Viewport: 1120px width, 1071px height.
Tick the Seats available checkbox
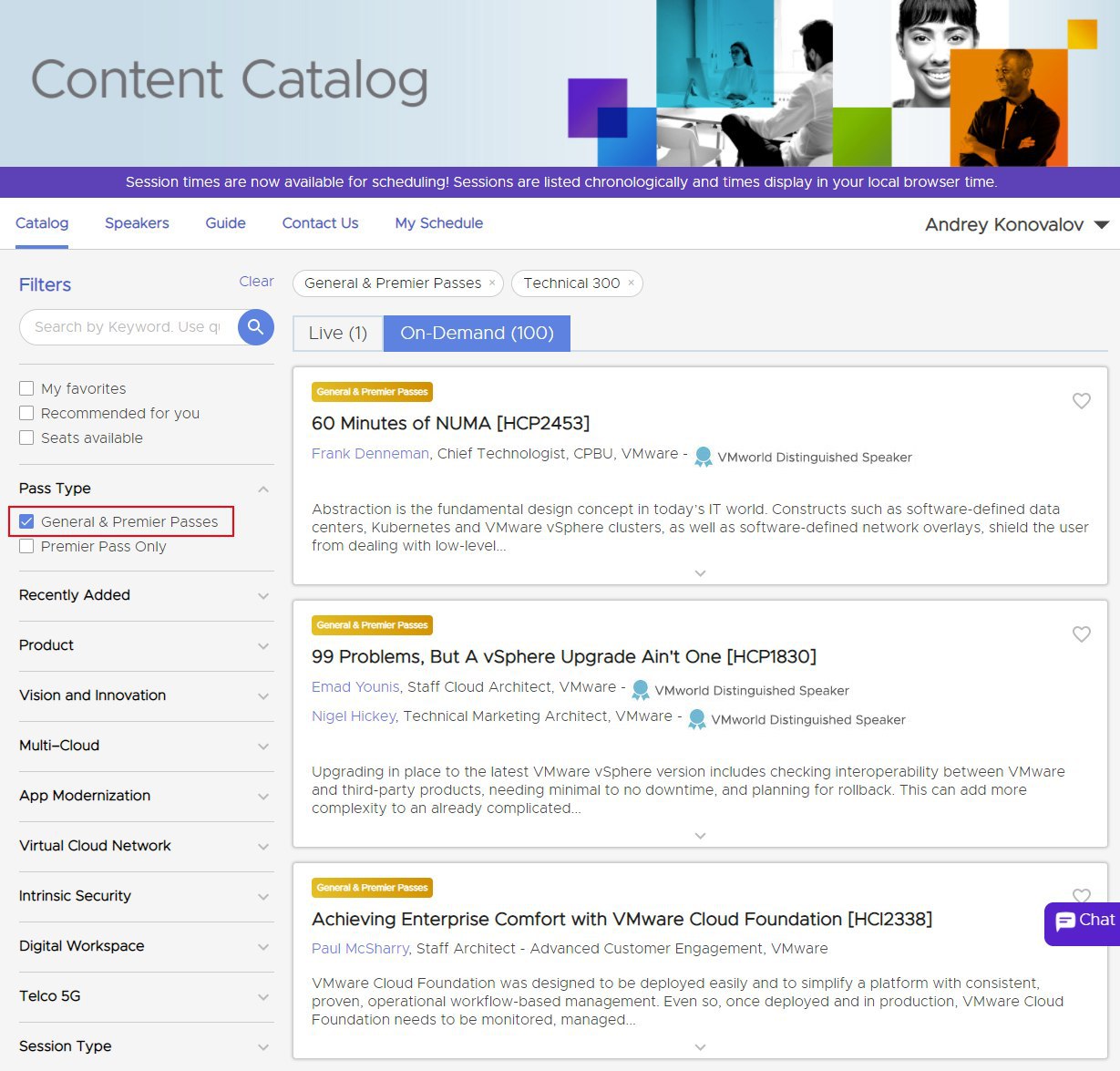(26, 438)
